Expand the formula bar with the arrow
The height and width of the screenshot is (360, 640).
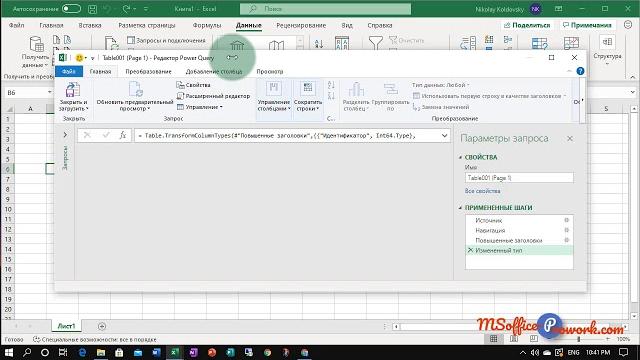click(x=444, y=136)
